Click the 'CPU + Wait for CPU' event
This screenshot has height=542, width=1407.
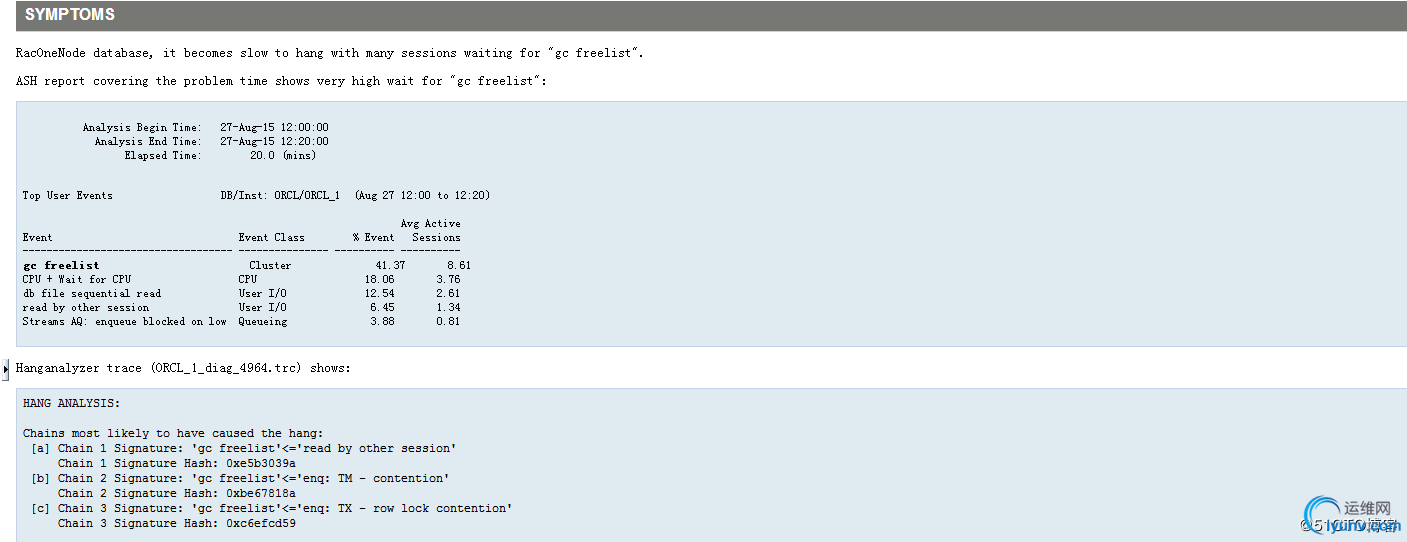click(77, 279)
